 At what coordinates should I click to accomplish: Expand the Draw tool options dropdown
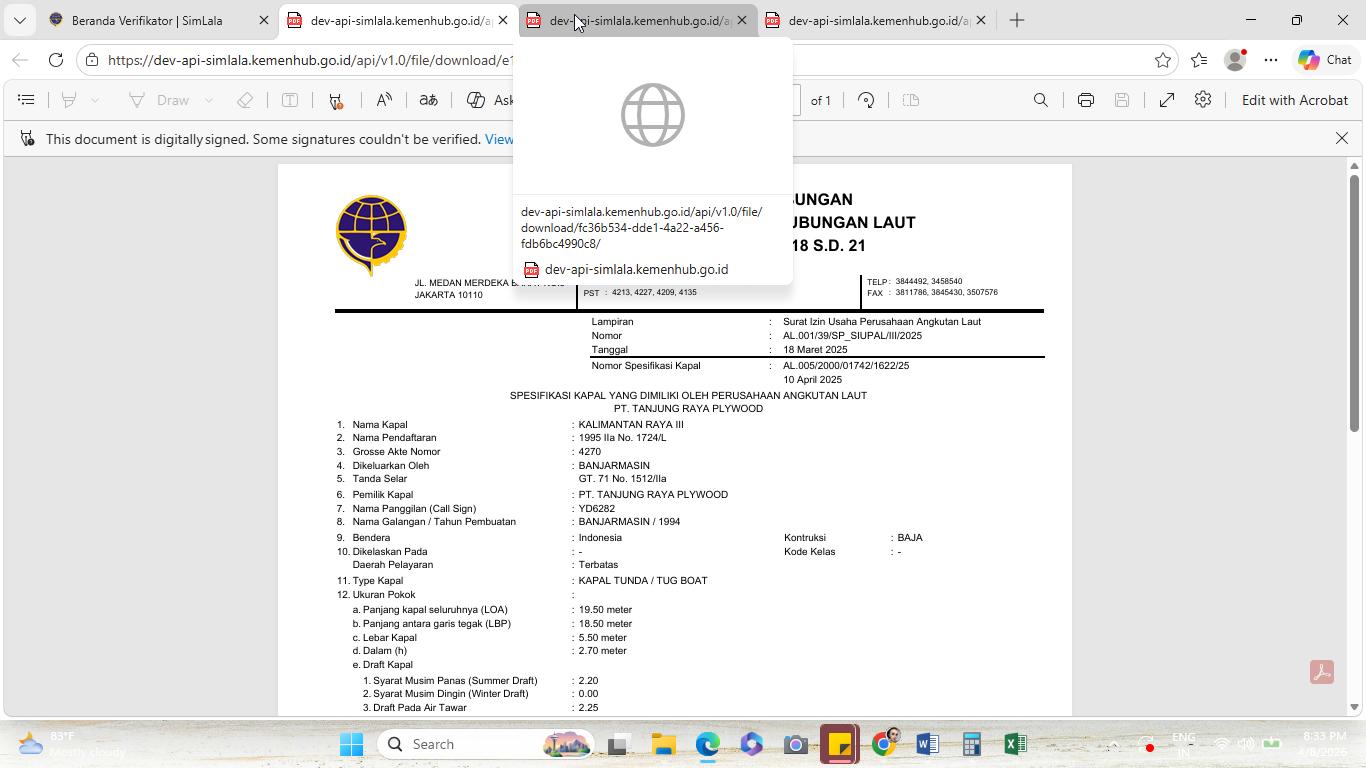pos(209,100)
